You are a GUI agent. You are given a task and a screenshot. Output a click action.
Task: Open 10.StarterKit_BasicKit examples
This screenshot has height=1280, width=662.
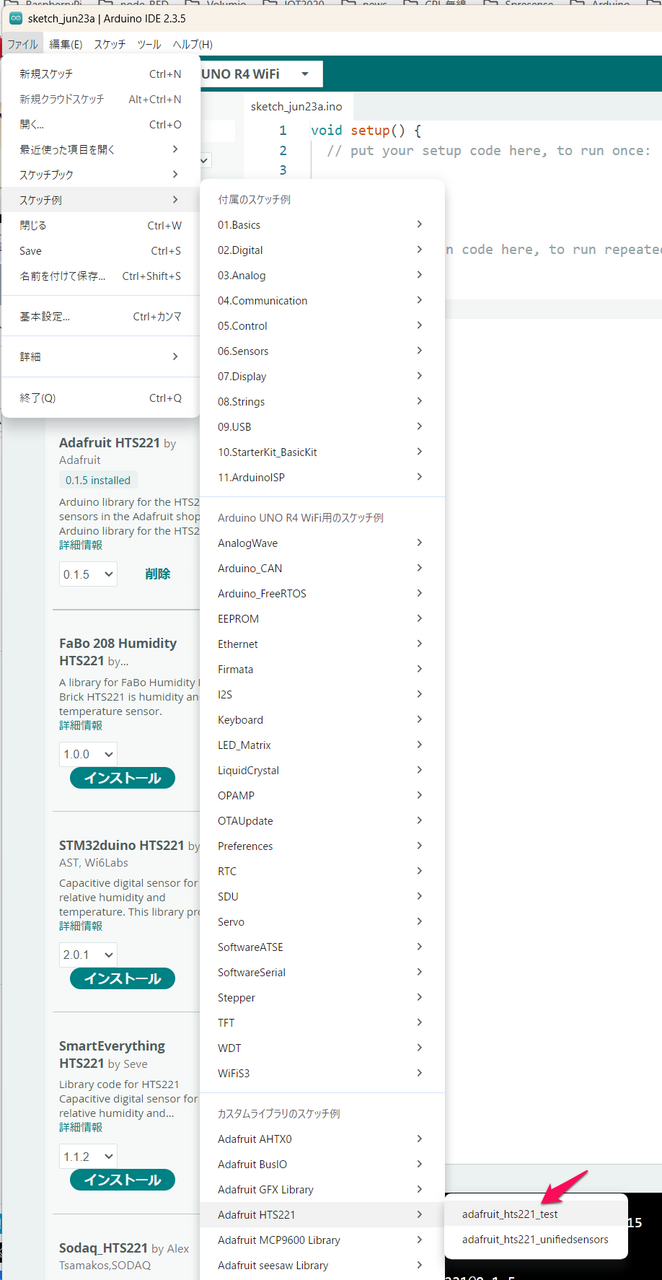tap(322, 452)
